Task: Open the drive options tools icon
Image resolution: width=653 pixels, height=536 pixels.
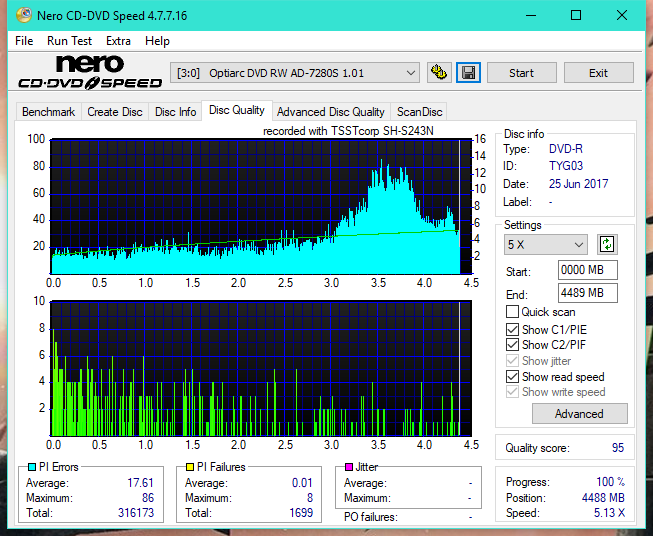Action: coord(439,73)
